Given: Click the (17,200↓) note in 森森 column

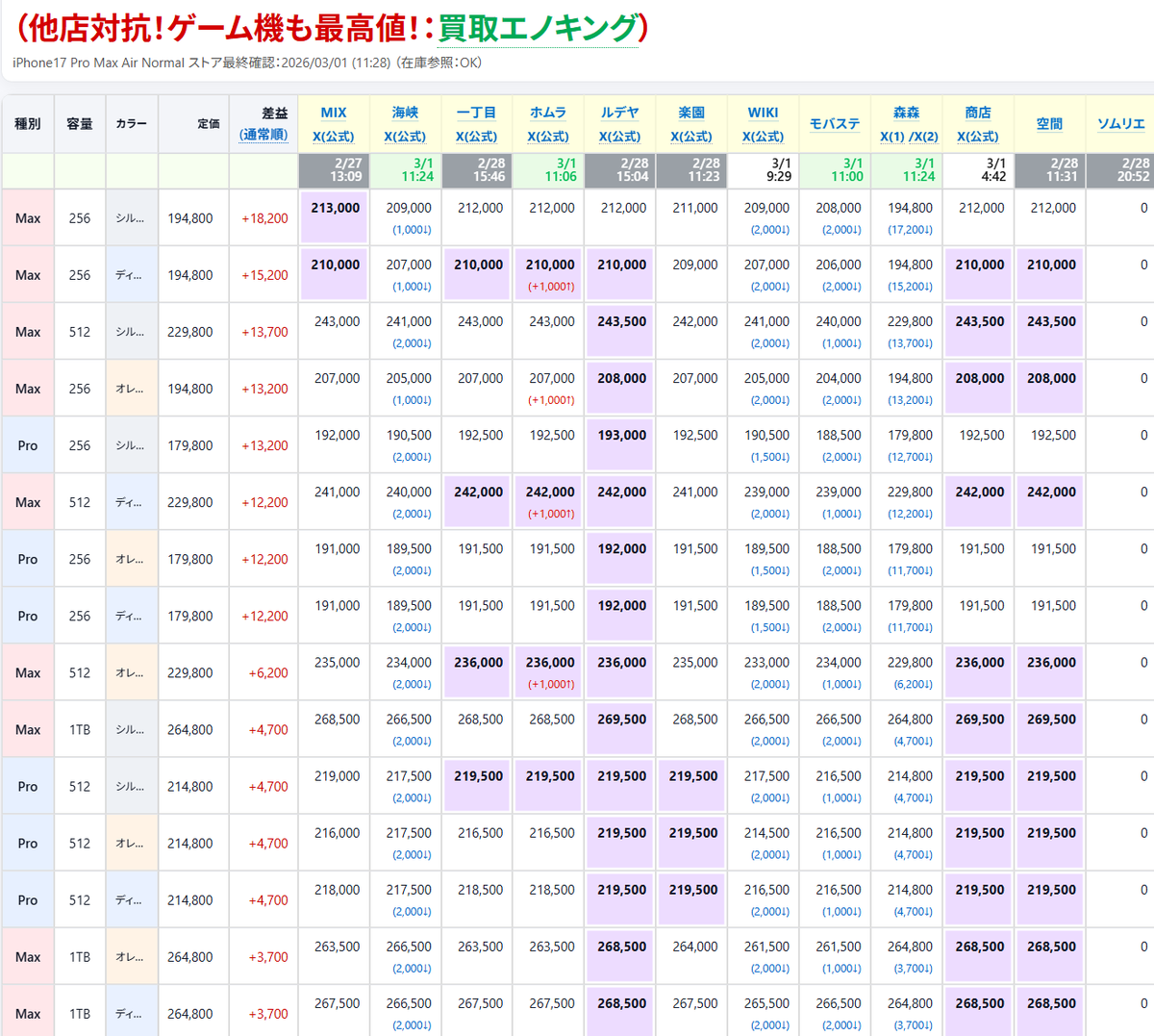Looking at the screenshot, I should point(910,230).
